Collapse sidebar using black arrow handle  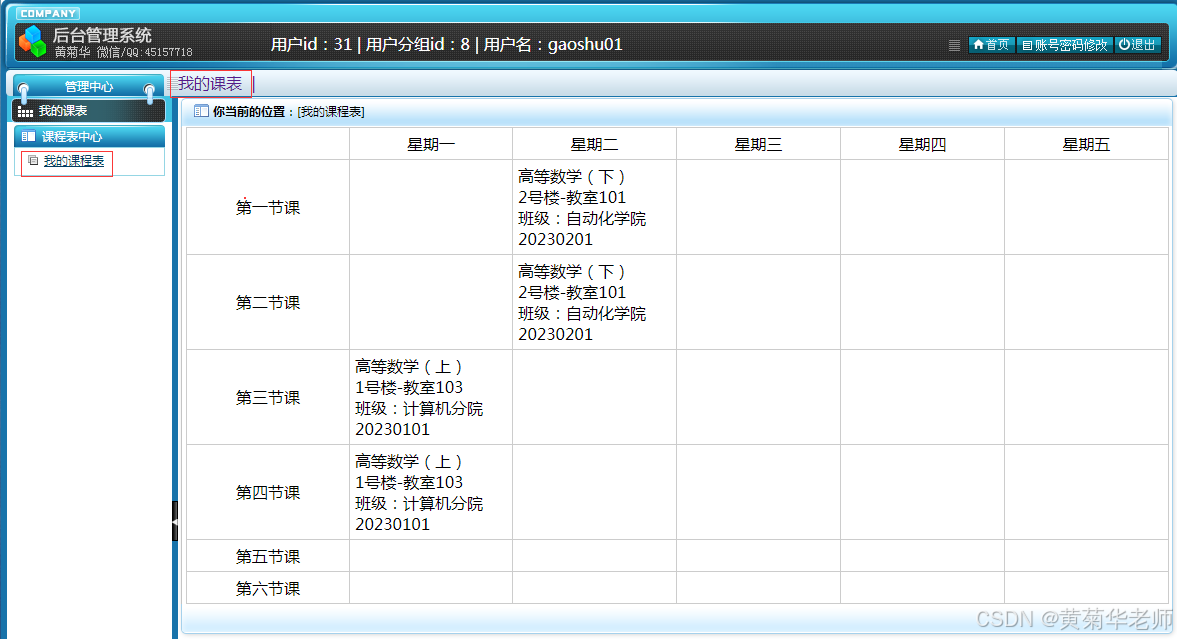175,521
